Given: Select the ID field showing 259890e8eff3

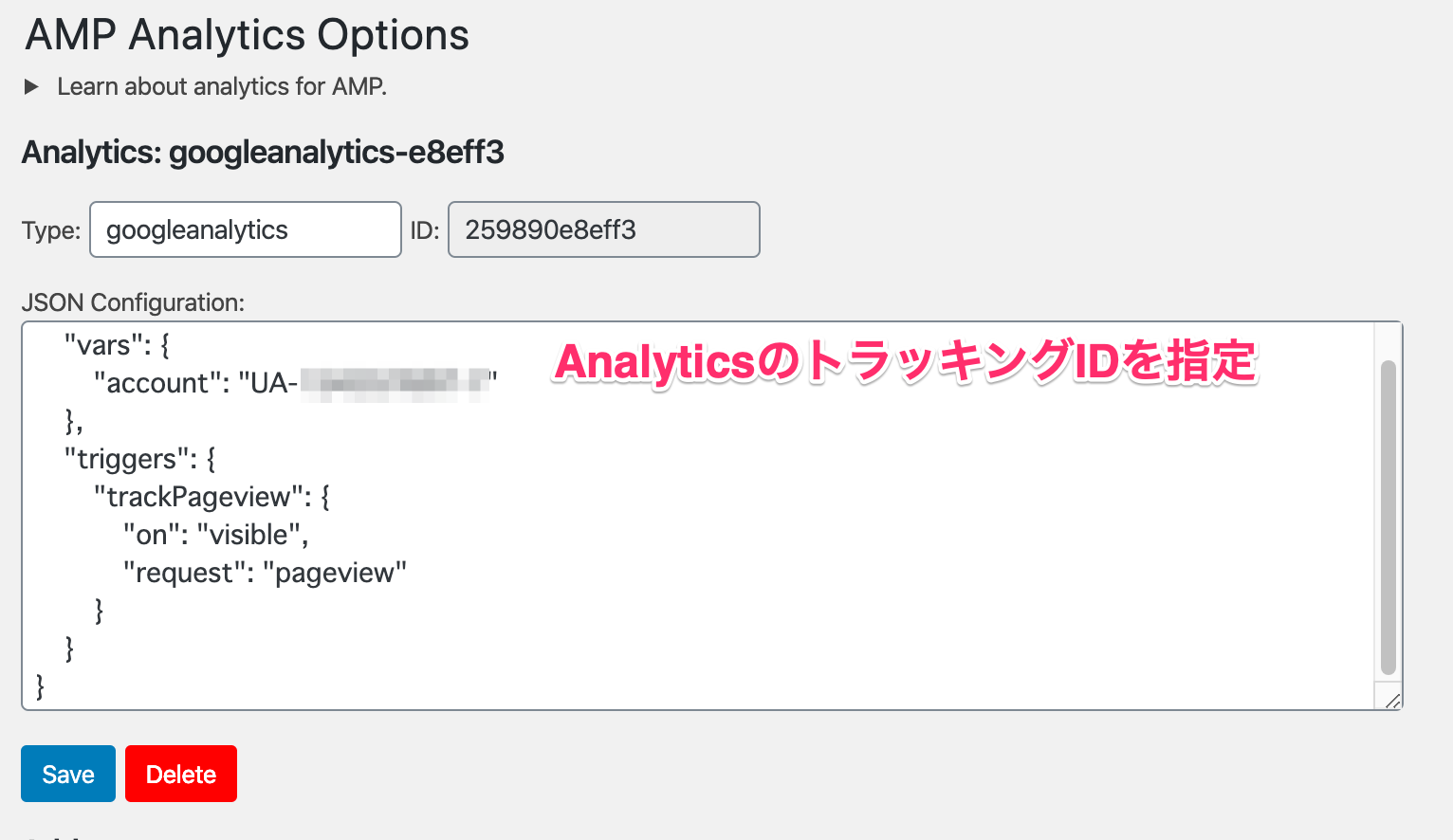Looking at the screenshot, I should click(x=604, y=229).
